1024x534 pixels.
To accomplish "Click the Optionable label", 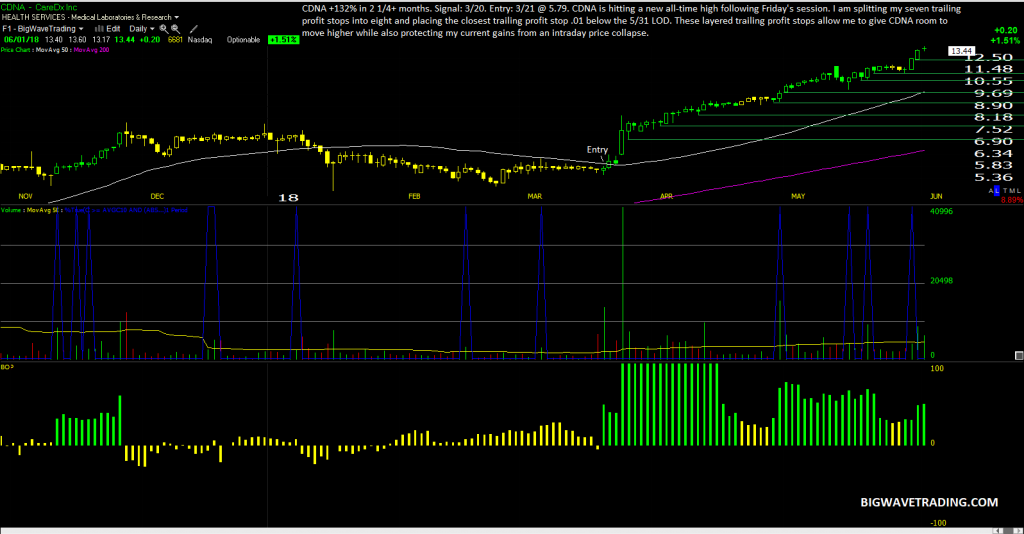I will click(243, 40).
